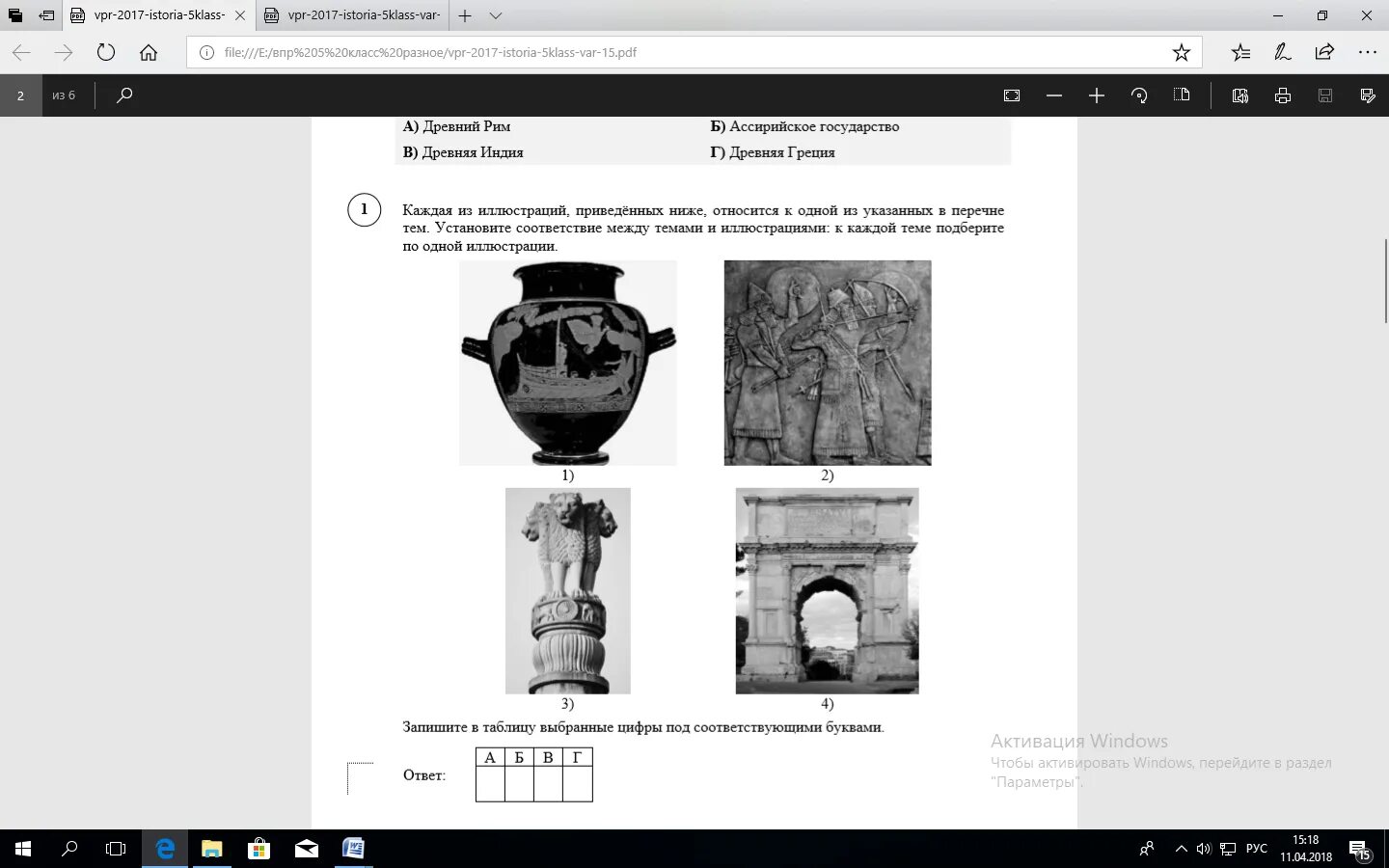Click the Assyrian relief illustration 2
The height and width of the screenshot is (868, 1389).
tap(828, 363)
